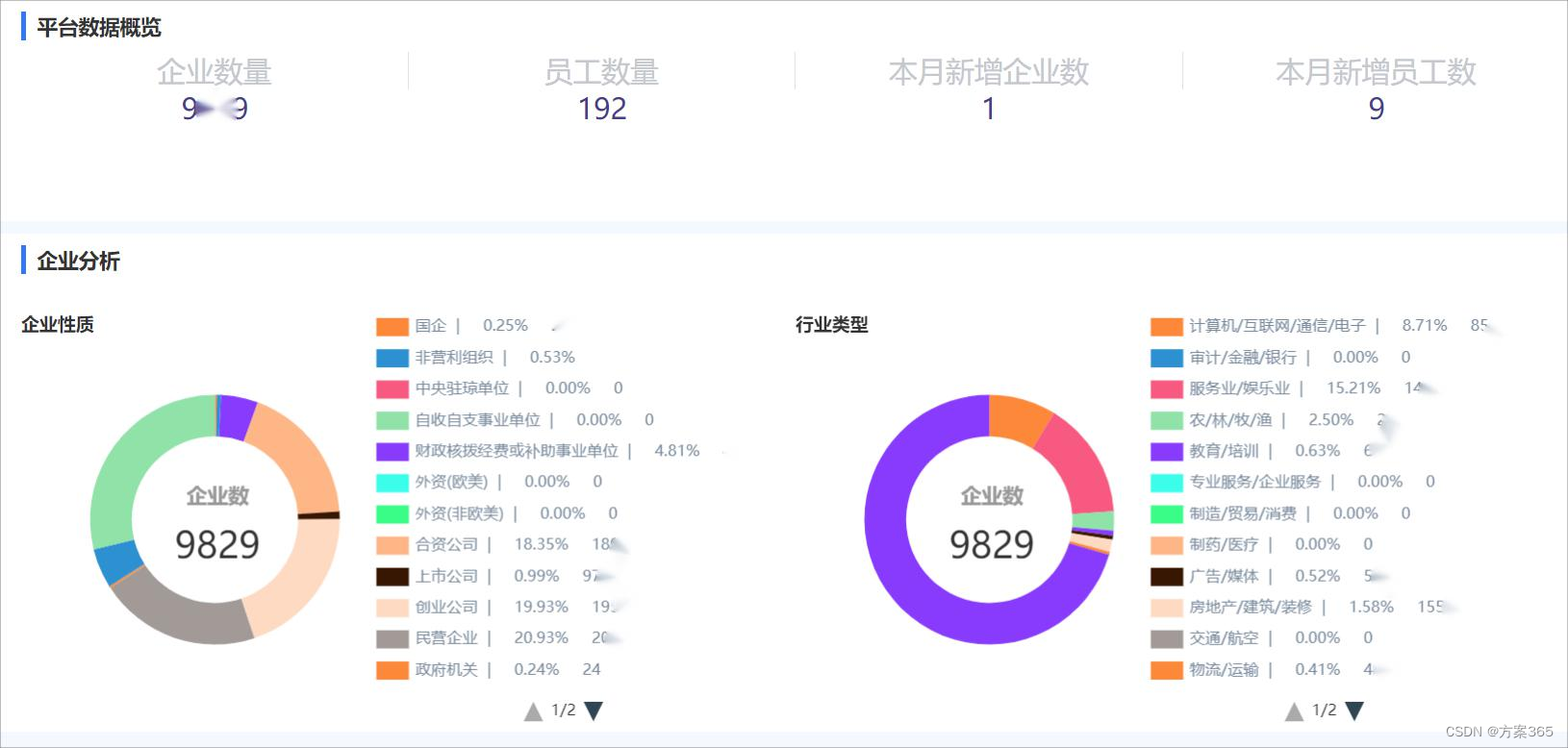
Task: Click the 制药/医疗 legend label
Action: coord(1224,545)
